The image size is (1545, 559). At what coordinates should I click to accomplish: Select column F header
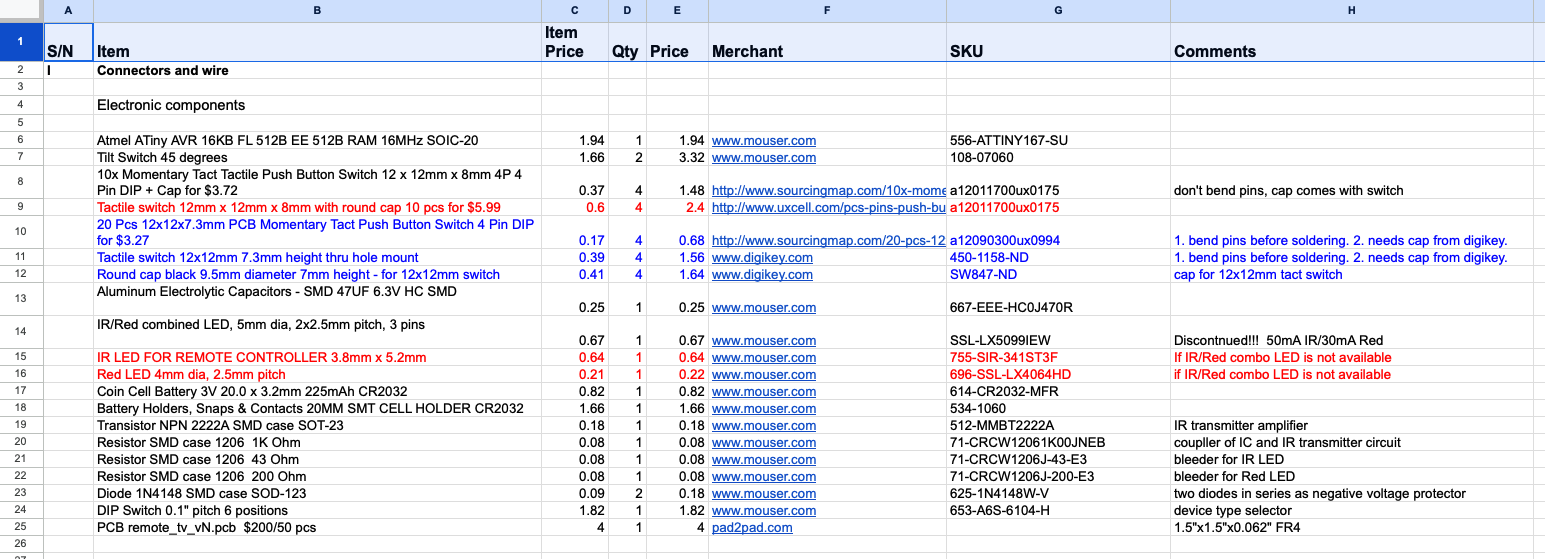click(x=827, y=10)
